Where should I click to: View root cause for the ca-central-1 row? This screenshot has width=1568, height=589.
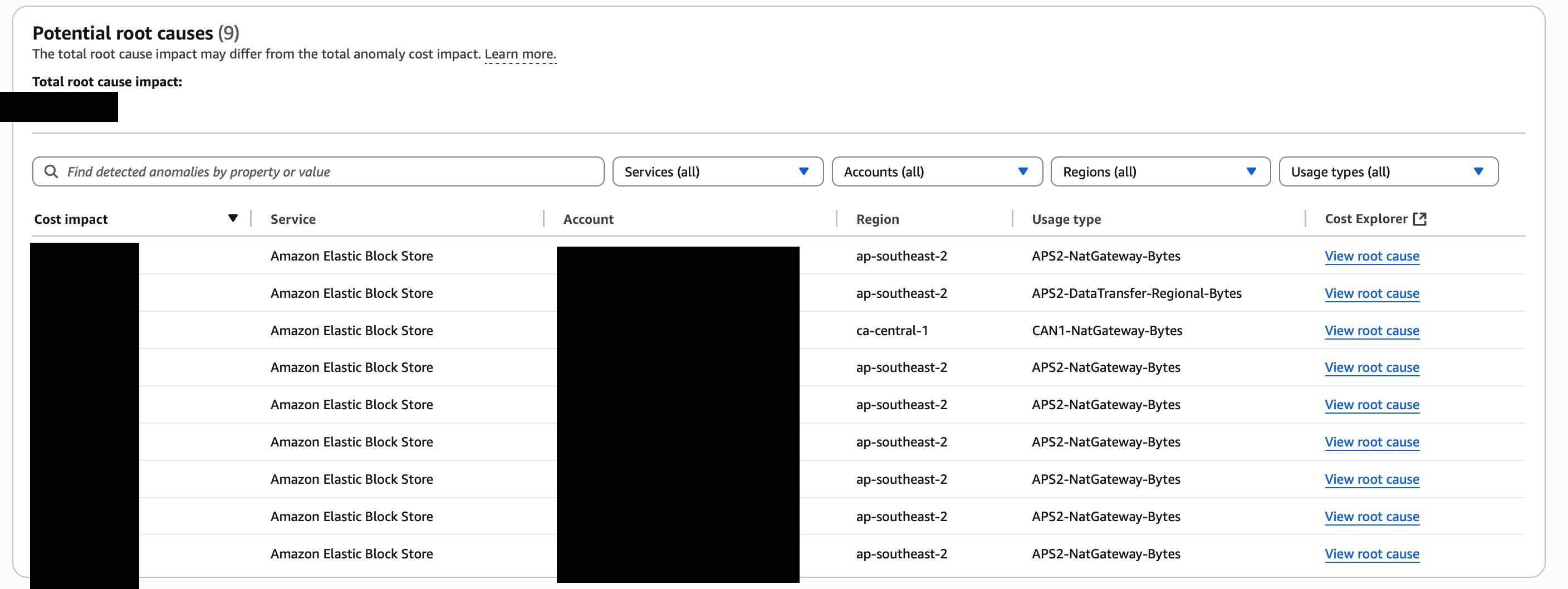(x=1372, y=330)
